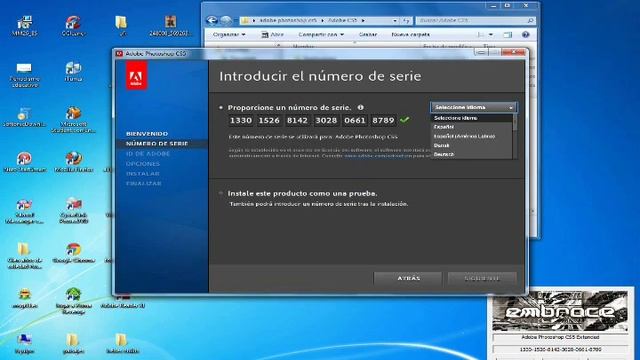Click Abrir in the Explorer toolbar
This screenshot has height=360, width=640.
tap(272, 35)
